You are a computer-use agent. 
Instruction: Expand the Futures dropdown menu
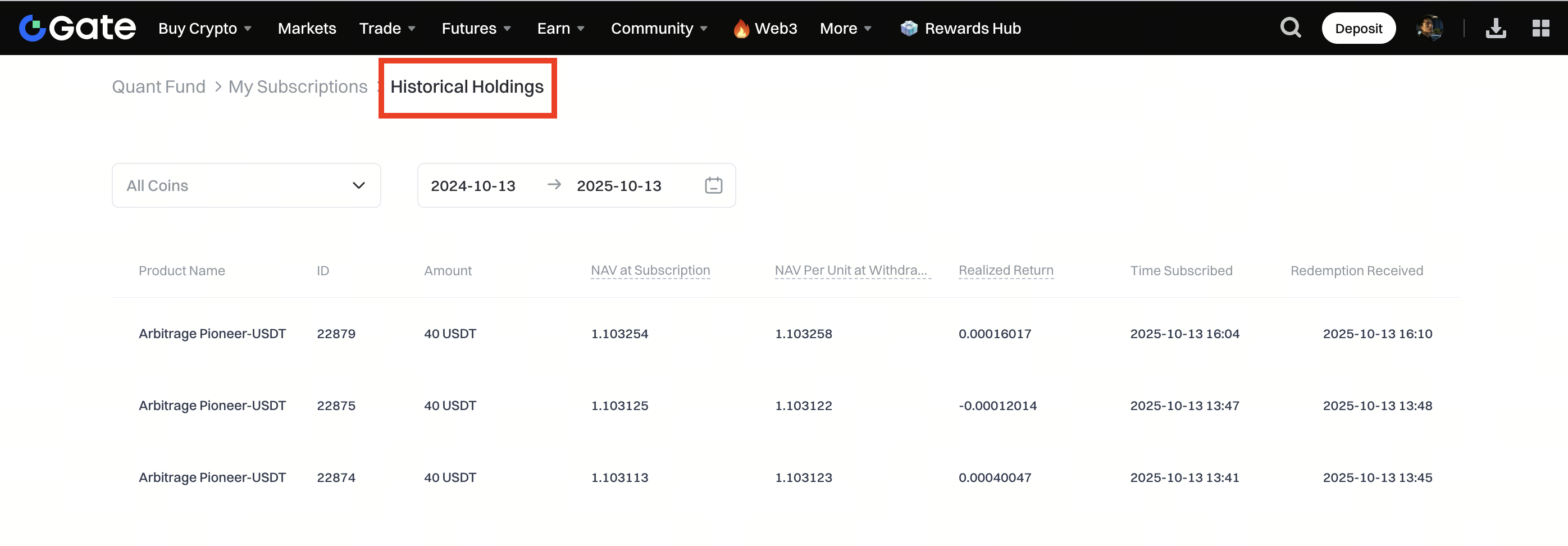coord(475,29)
